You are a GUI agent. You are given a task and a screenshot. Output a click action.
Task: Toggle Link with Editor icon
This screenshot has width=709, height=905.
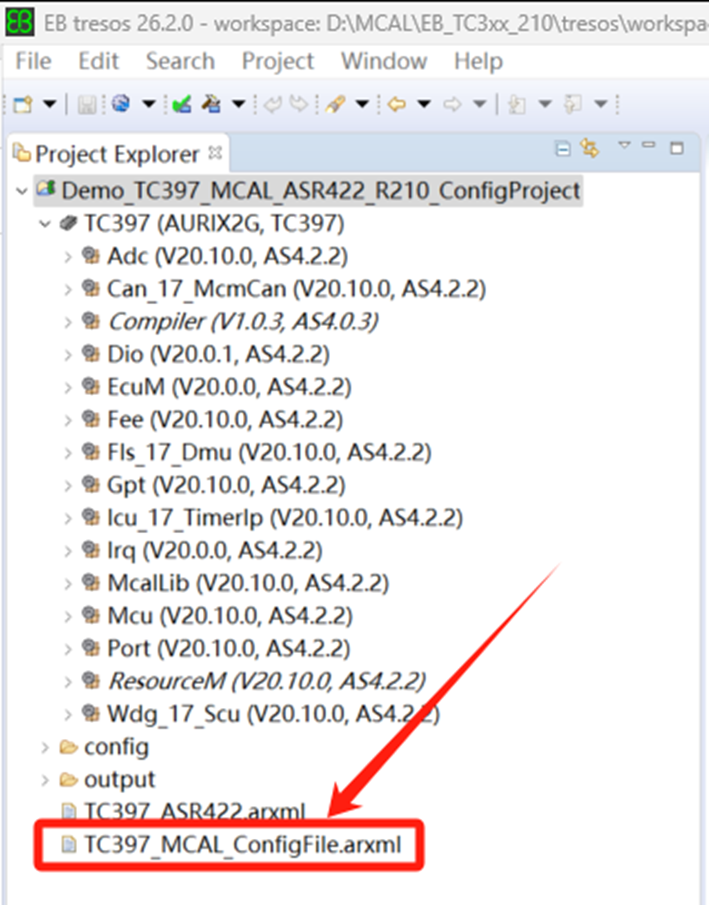[589, 148]
